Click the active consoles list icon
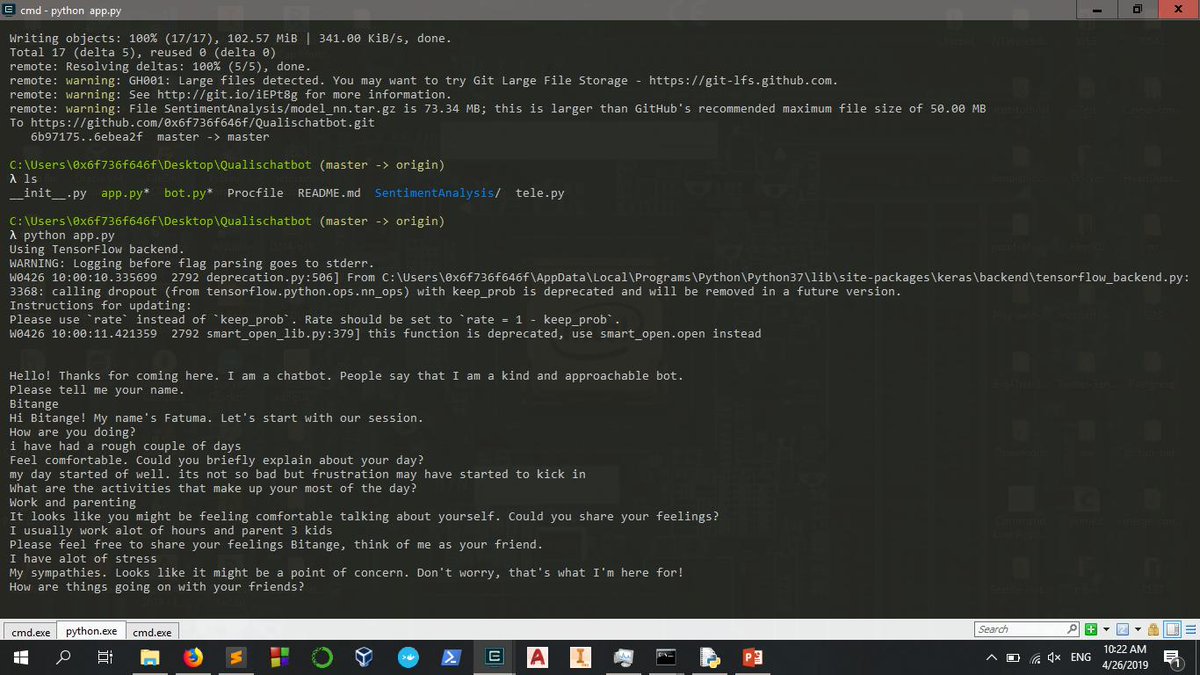 point(1122,630)
